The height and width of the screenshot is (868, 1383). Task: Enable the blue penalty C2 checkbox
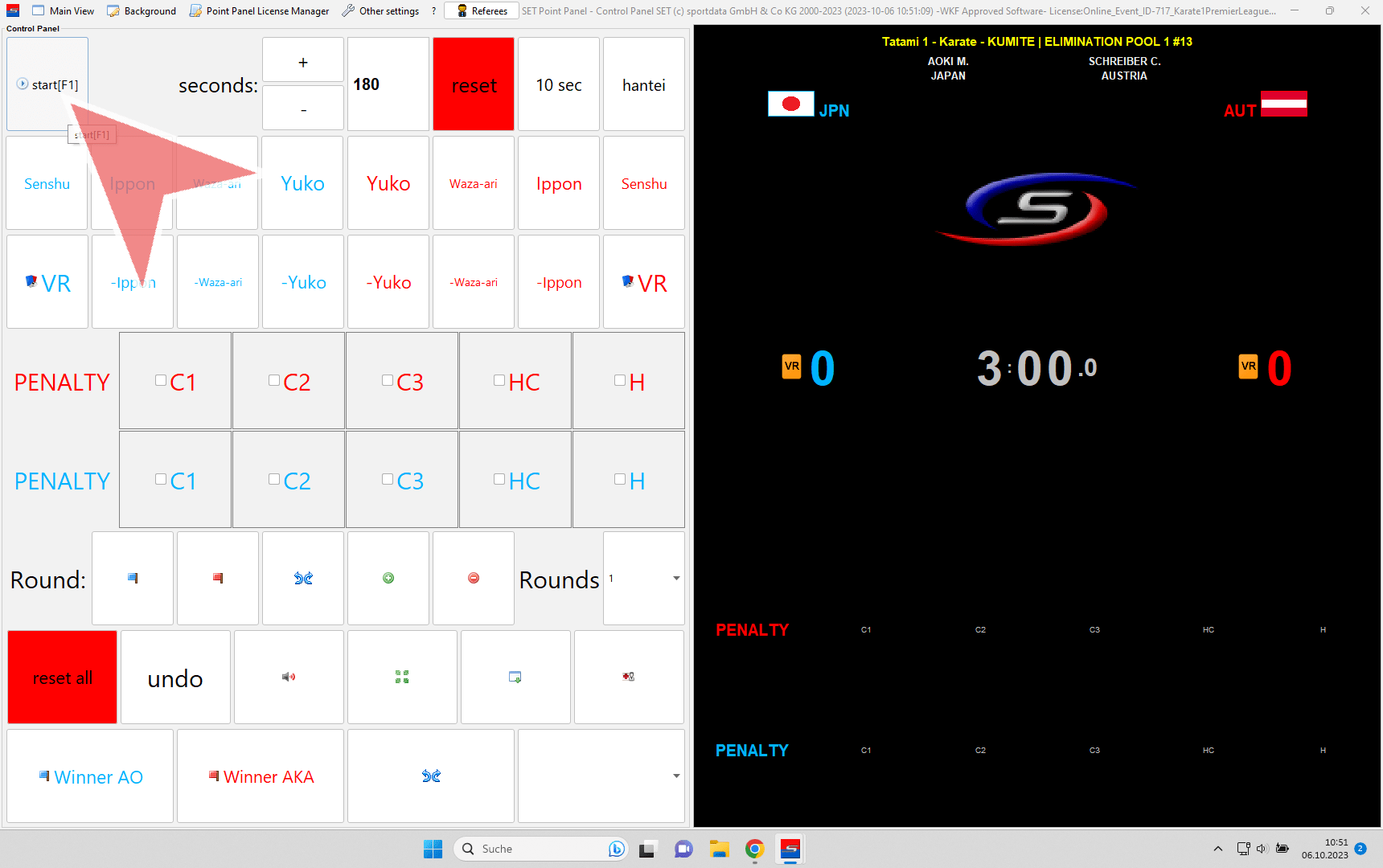[x=275, y=480]
